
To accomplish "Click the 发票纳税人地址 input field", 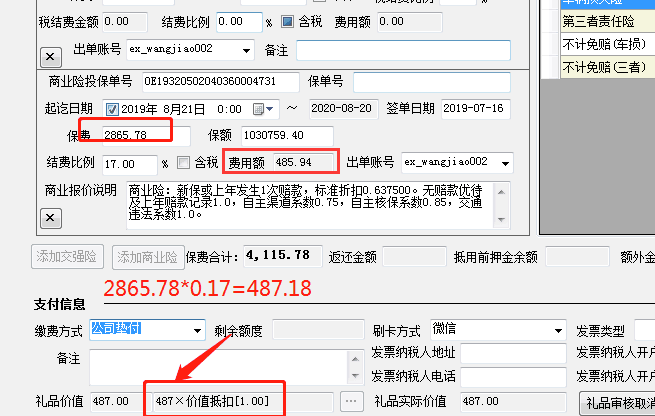I will coord(513,353).
